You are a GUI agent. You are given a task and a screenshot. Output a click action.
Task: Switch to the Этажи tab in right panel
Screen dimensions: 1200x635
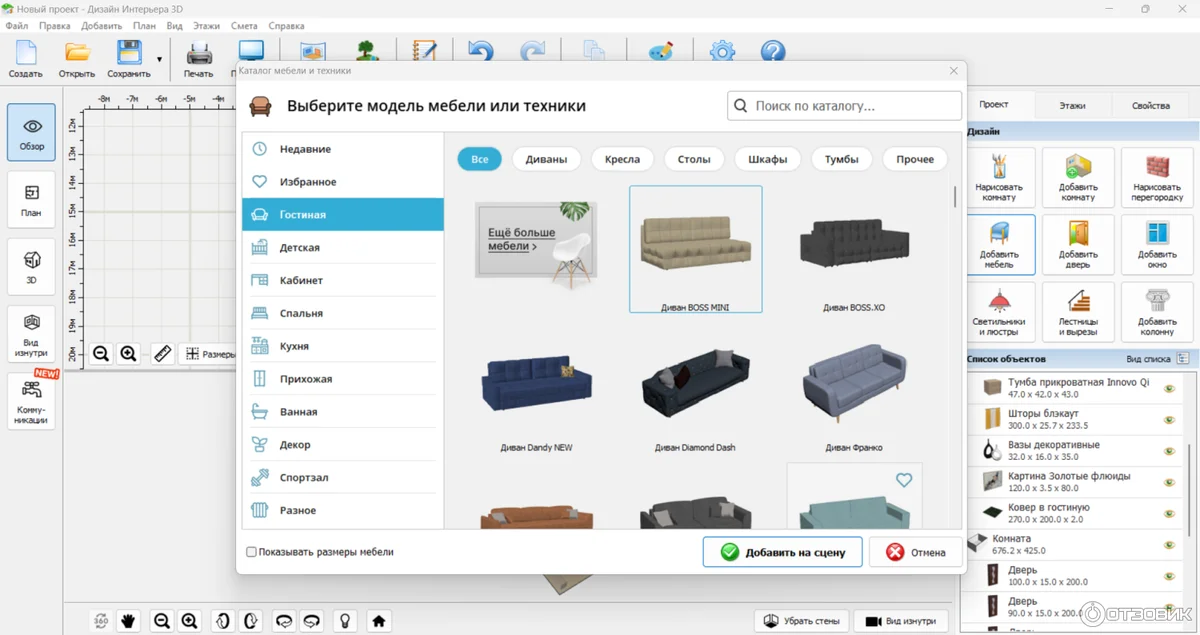(1072, 105)
